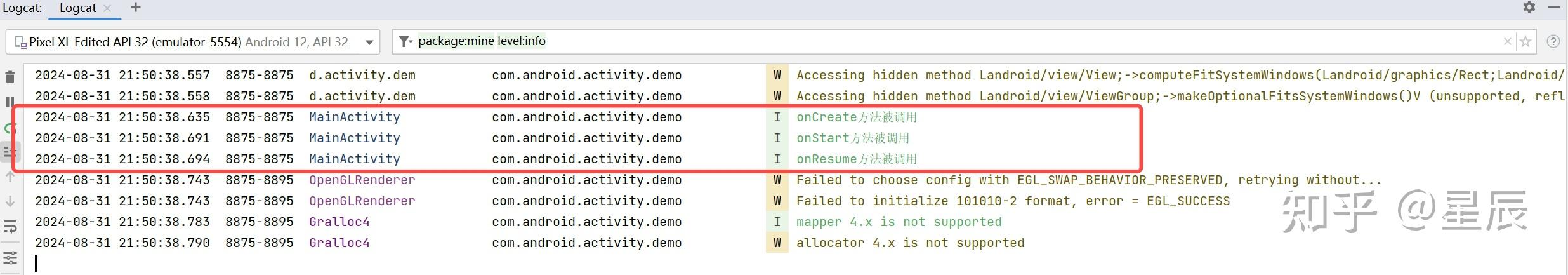1568x275 pixels.
Task: Jump to the next log entry
Action: click(x=10, y=202)
